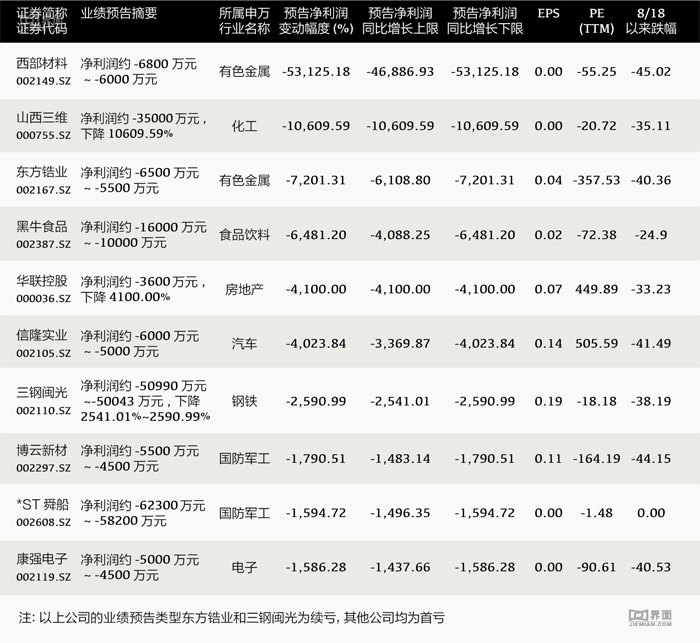Select stock name 三钢闽光
700x643 pixels.
(42, 392)
